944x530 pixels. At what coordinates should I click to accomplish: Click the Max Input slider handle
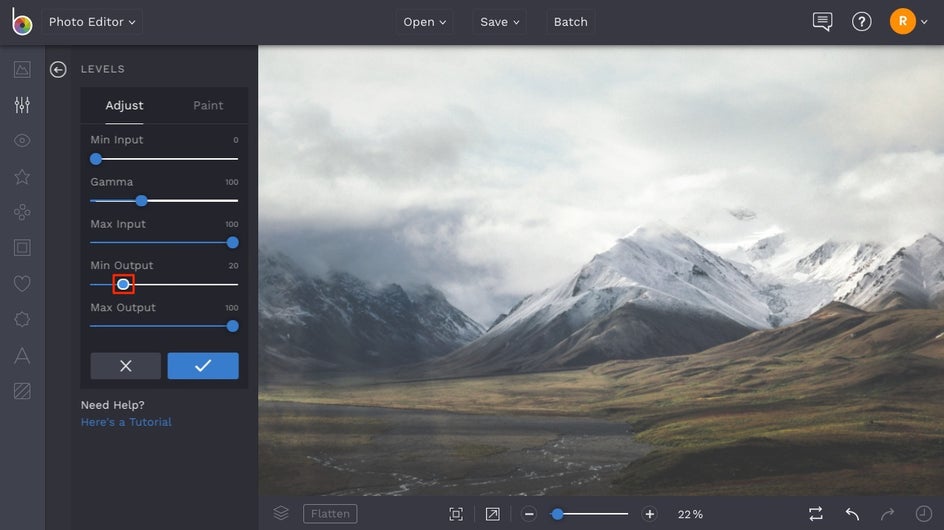[232, 243]
